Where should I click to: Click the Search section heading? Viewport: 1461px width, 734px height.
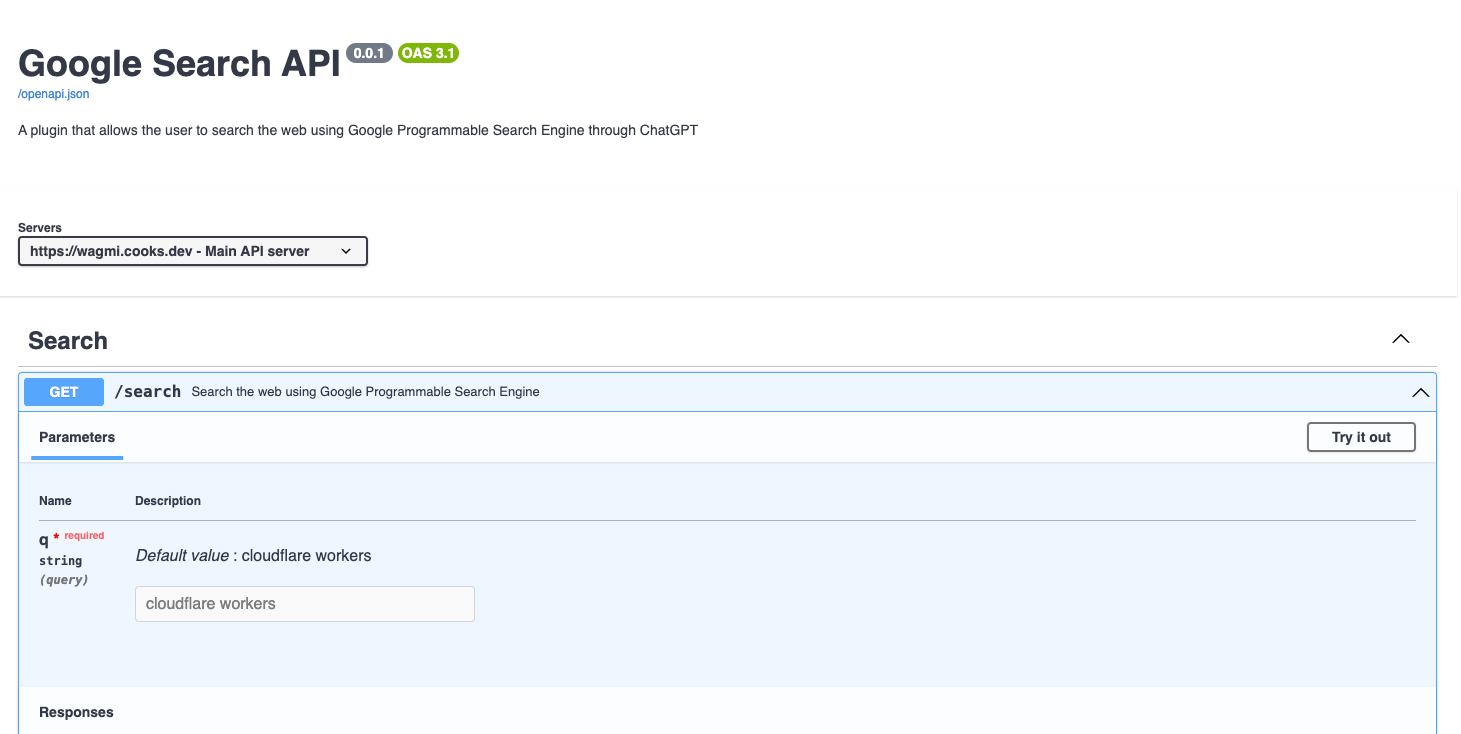pyautogui.click(x=67, y=341)
